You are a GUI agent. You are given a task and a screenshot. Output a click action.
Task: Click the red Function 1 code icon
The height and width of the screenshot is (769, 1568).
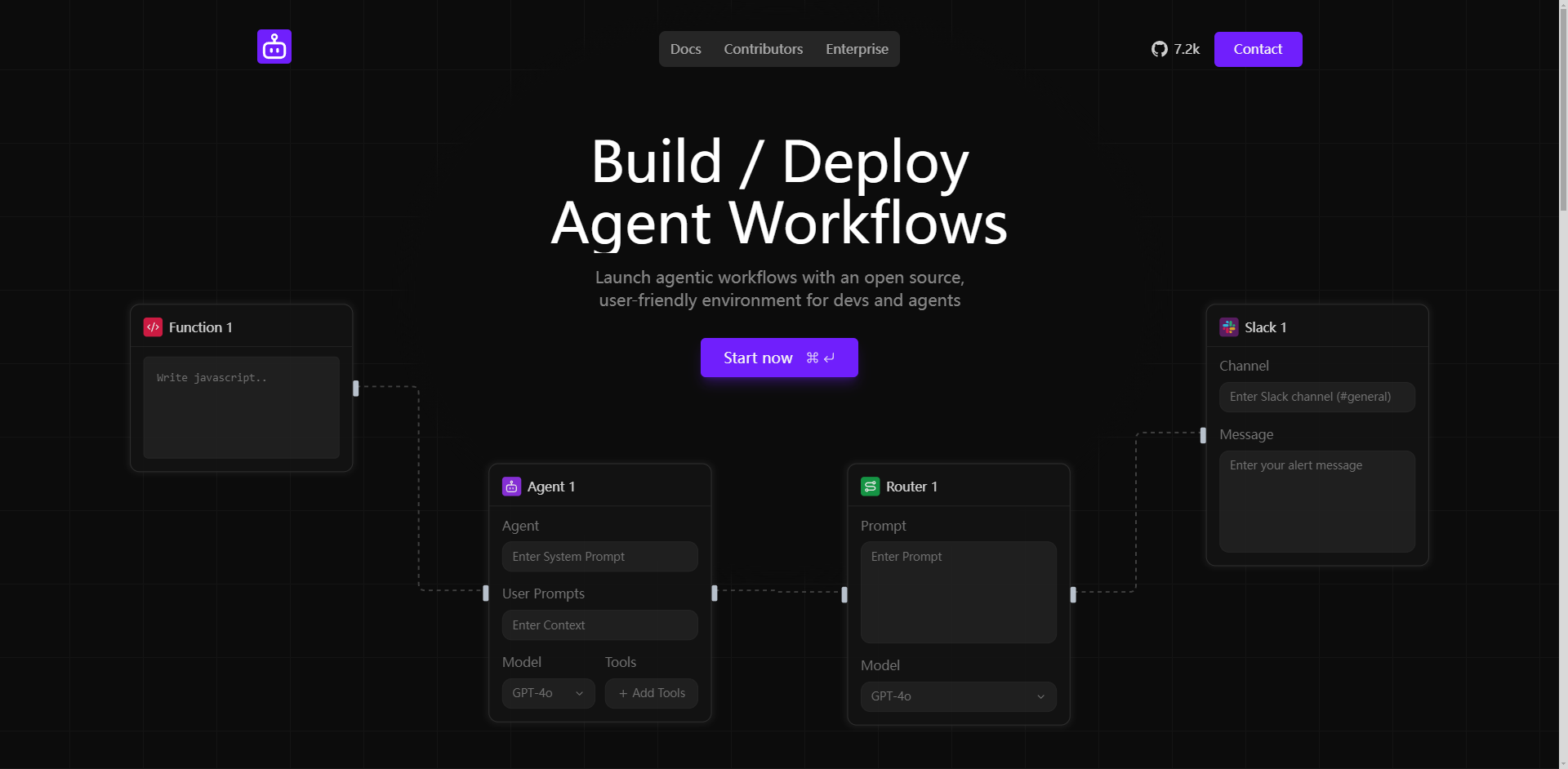(x=153, y=327)
